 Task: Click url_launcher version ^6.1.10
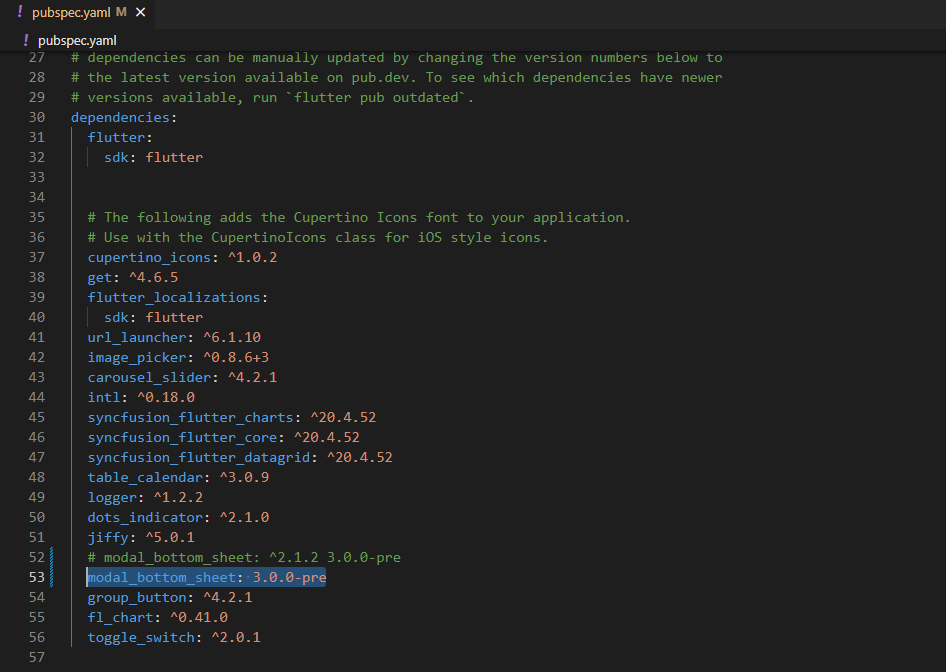(x=232, y=337)
